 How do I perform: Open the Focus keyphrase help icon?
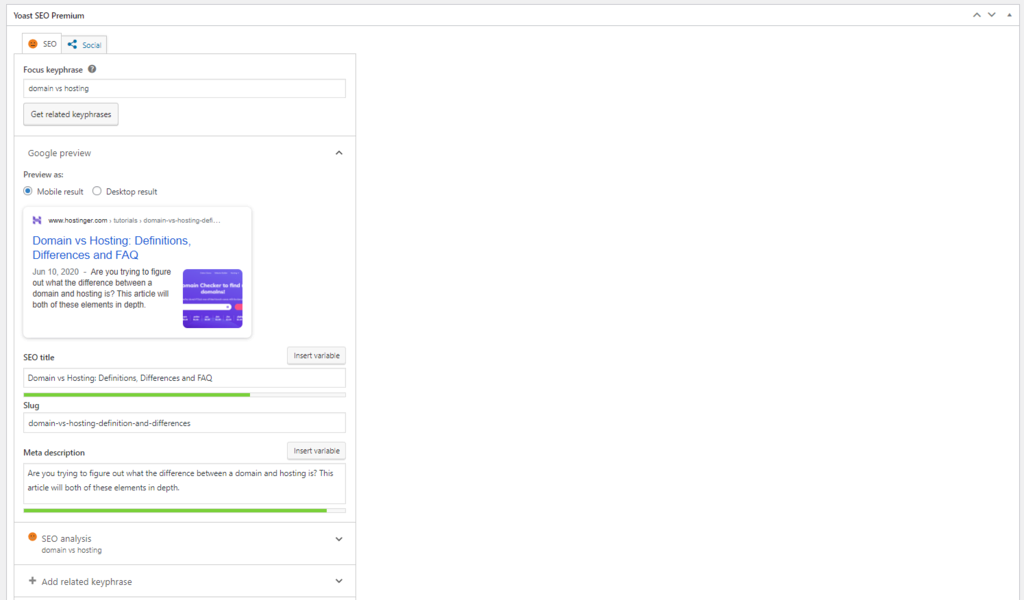tap(92, 69)
